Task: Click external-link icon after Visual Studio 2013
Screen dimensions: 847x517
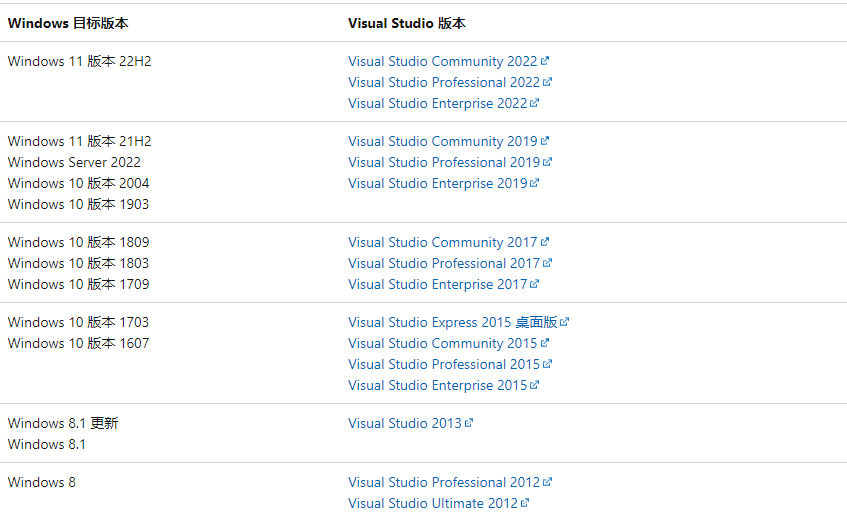Action: point(469,422)
